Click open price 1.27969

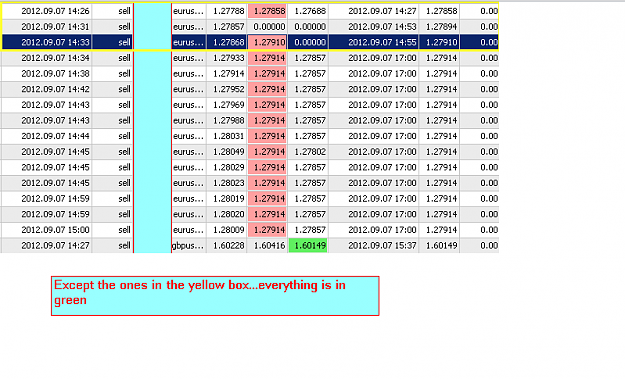tap(228, 105)
